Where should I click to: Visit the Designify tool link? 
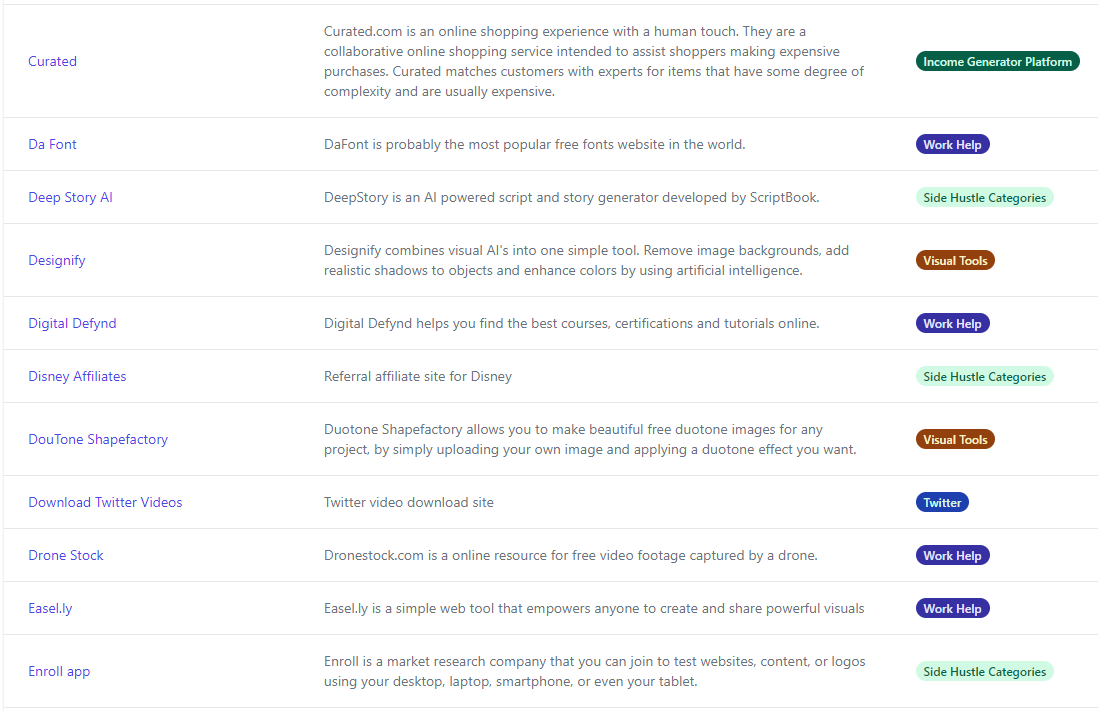tap(57, 260)
